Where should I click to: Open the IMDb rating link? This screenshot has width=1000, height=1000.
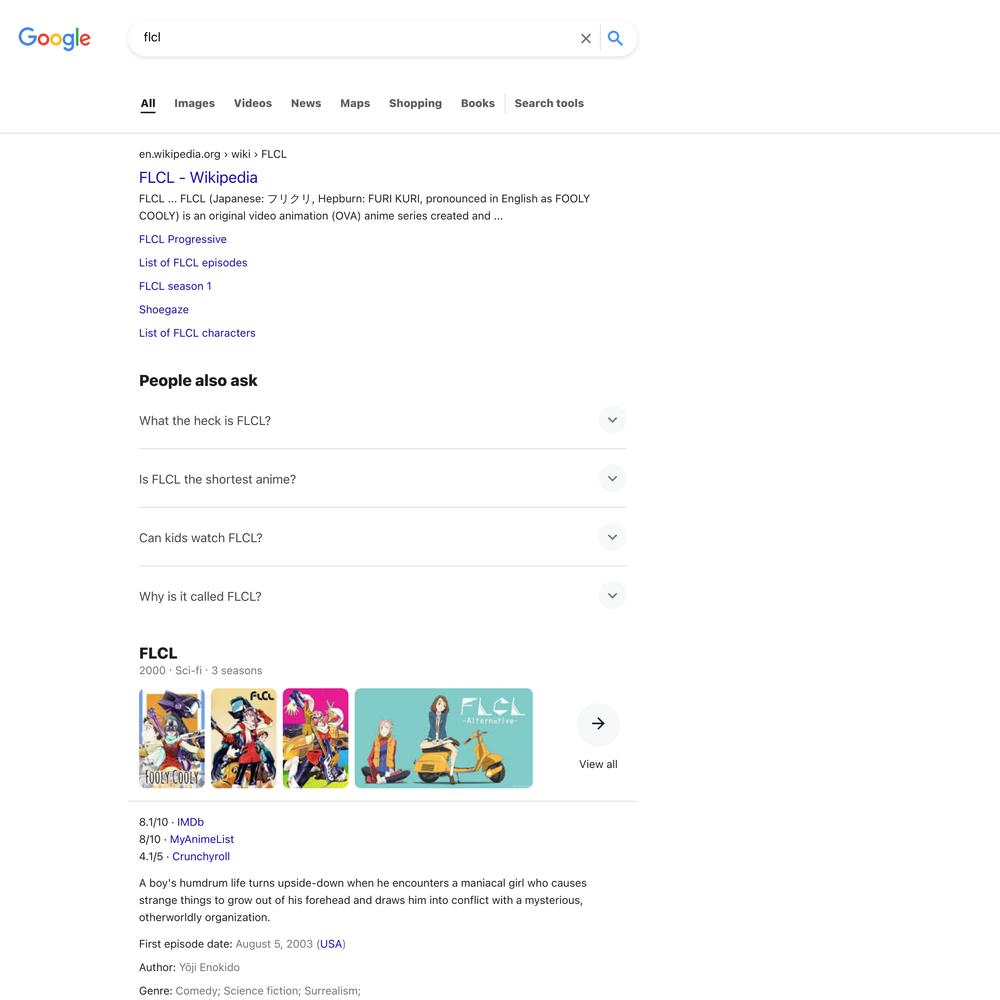point(191,822)
